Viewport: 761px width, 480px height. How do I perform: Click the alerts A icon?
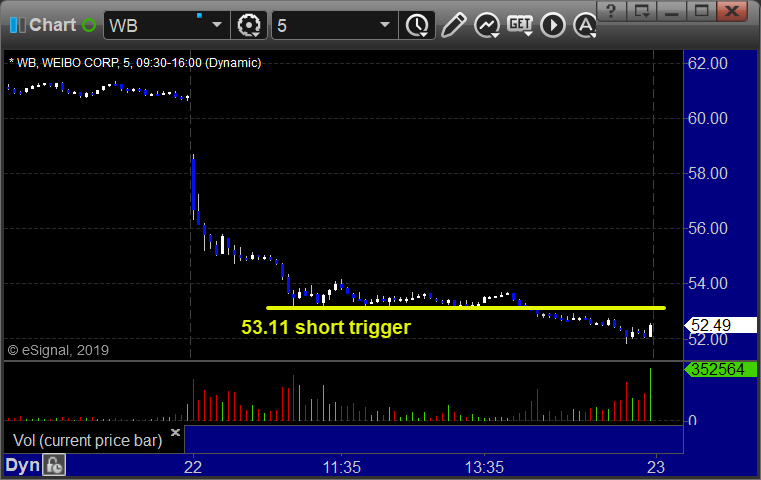tap(585, 25)
